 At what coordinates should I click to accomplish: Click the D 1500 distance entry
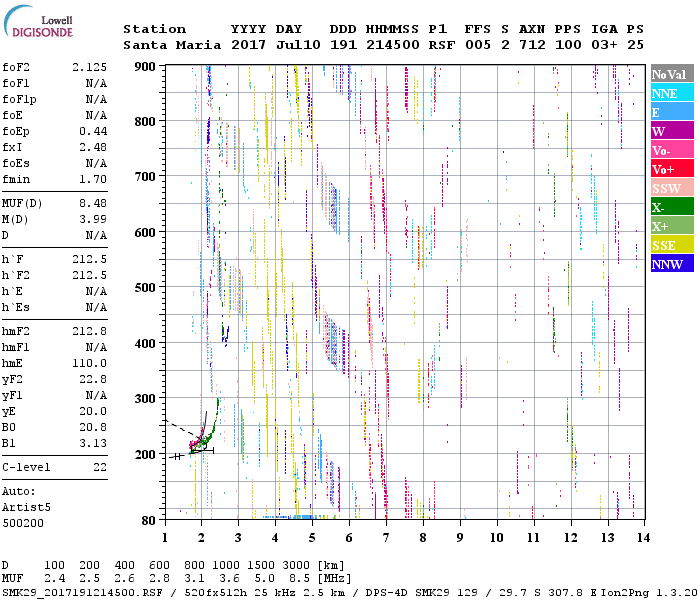(x=261, y=565)
